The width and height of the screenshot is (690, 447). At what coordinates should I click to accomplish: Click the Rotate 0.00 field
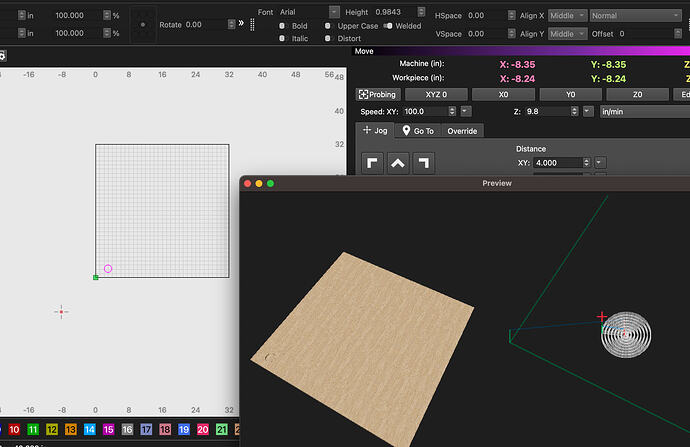tap(206, 25)
